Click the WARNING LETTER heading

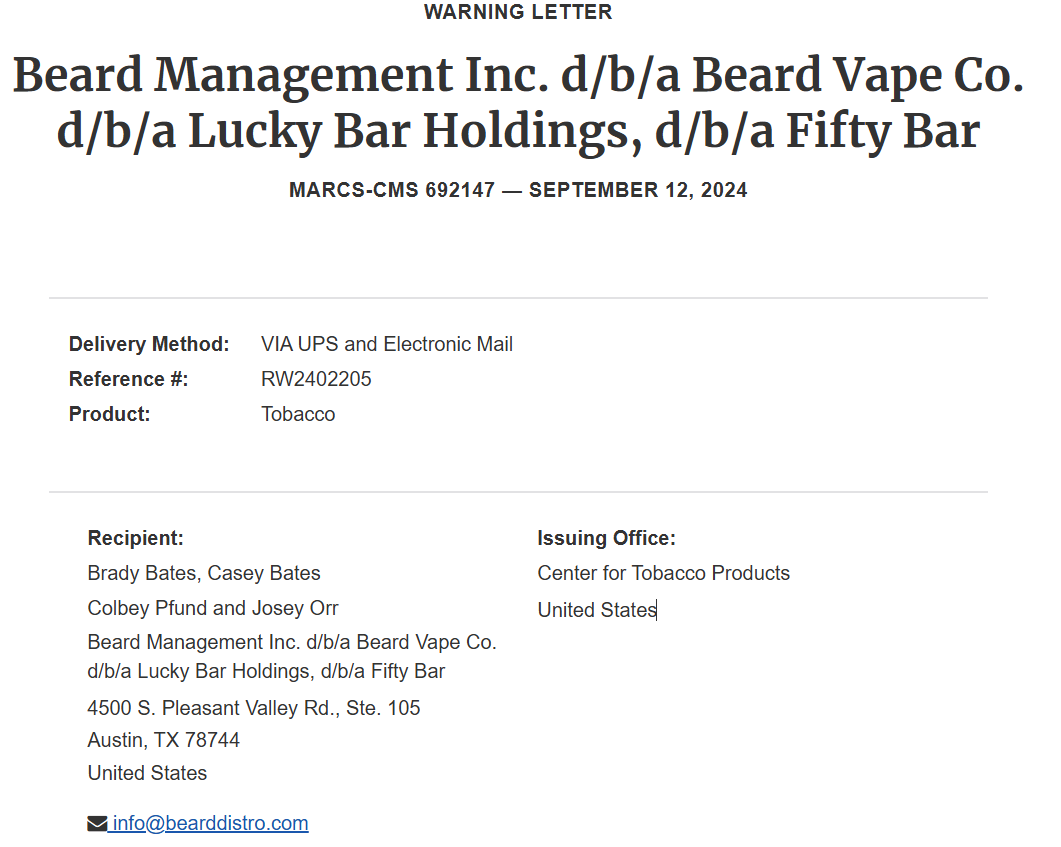point(518,12)
